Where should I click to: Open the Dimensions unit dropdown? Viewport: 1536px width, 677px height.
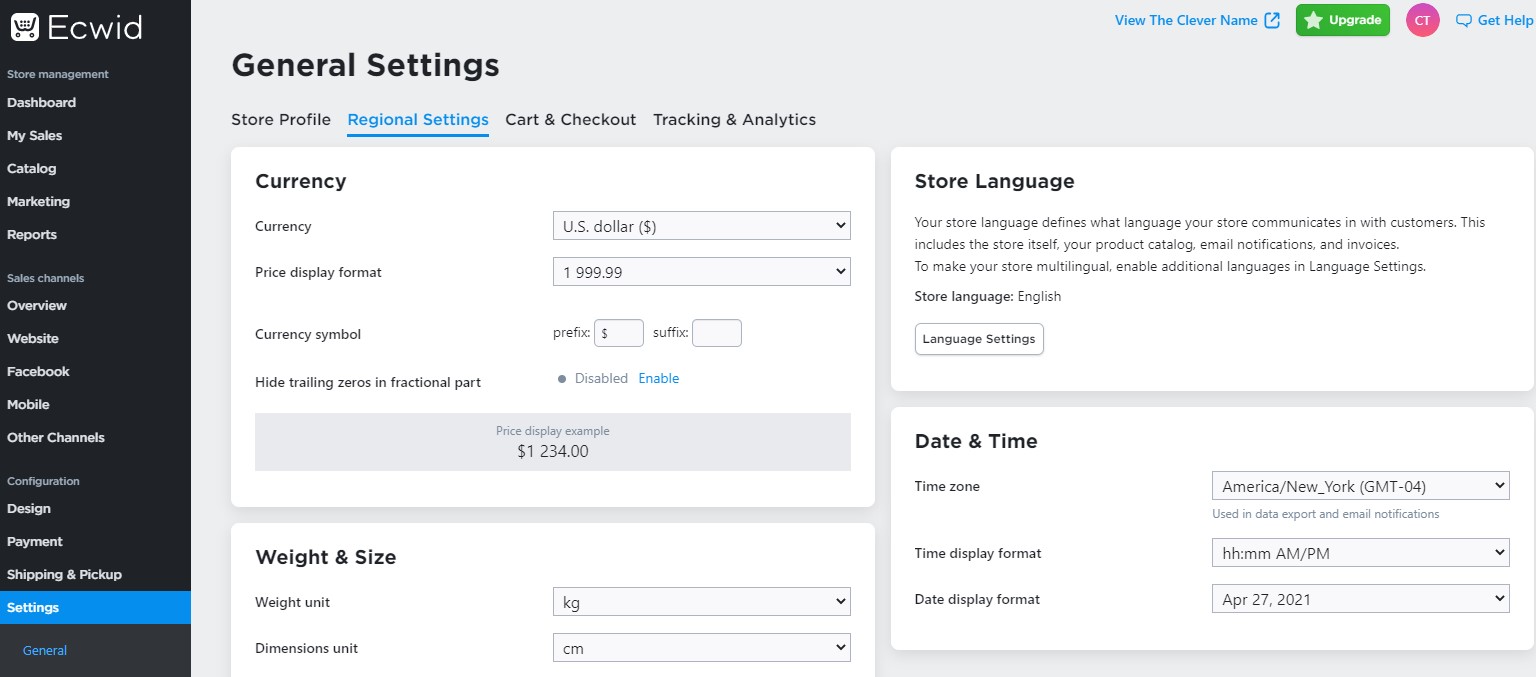pyautogui.click(x=701, y=647)
